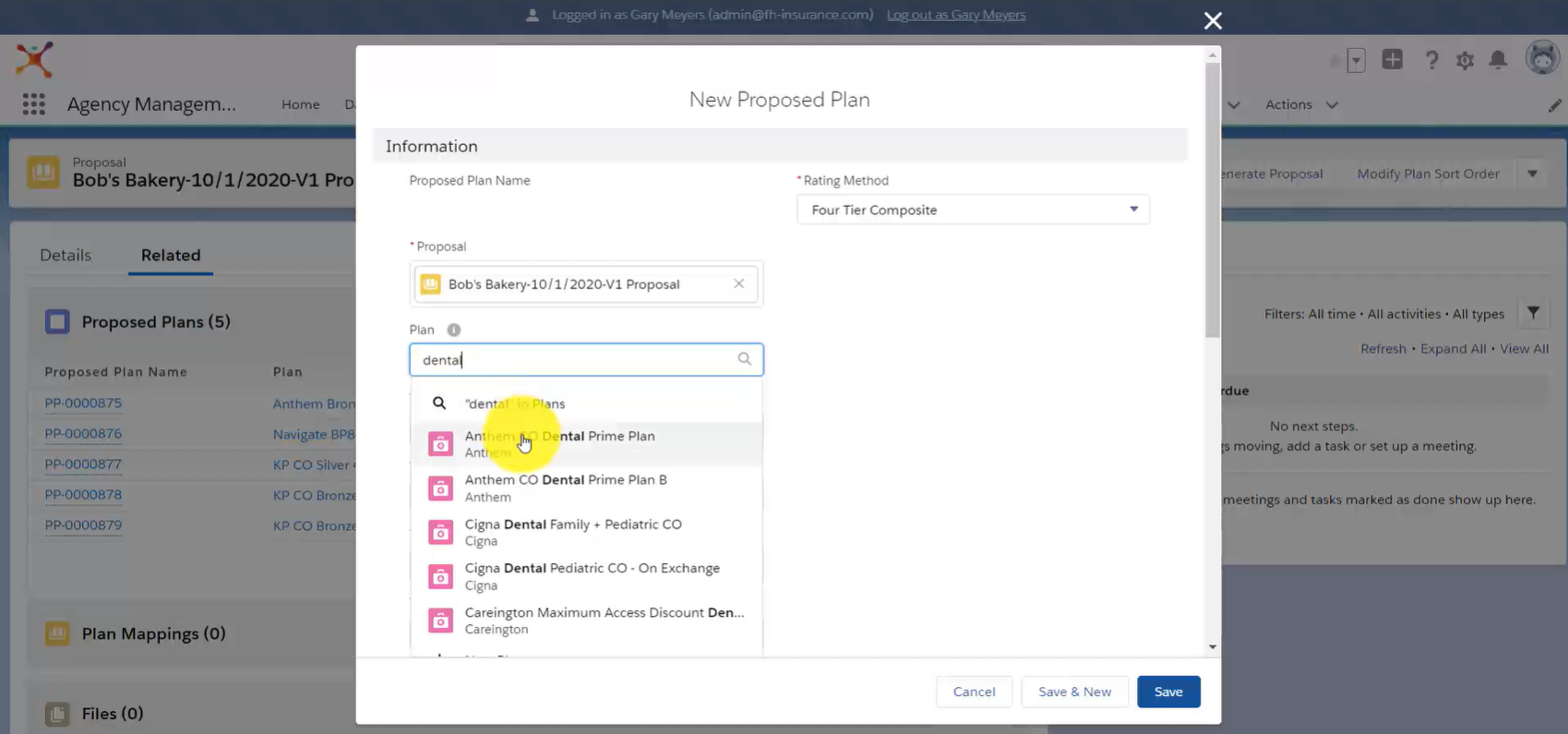Open the help question mark icon
Image resolution: width=1568 pixels, height=734 pixels.
tap(1431, 60)
